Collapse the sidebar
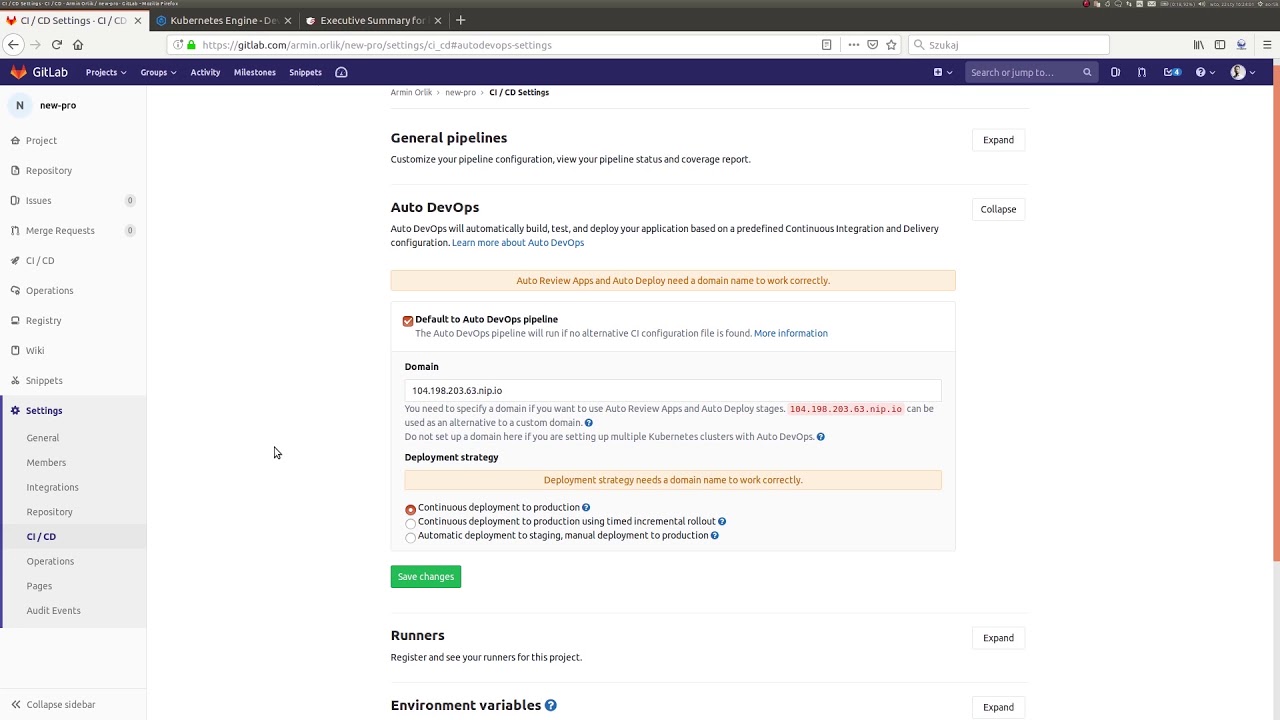This screenshot has width=1280, height=720. pyautogui.click(x=53, y=705)
